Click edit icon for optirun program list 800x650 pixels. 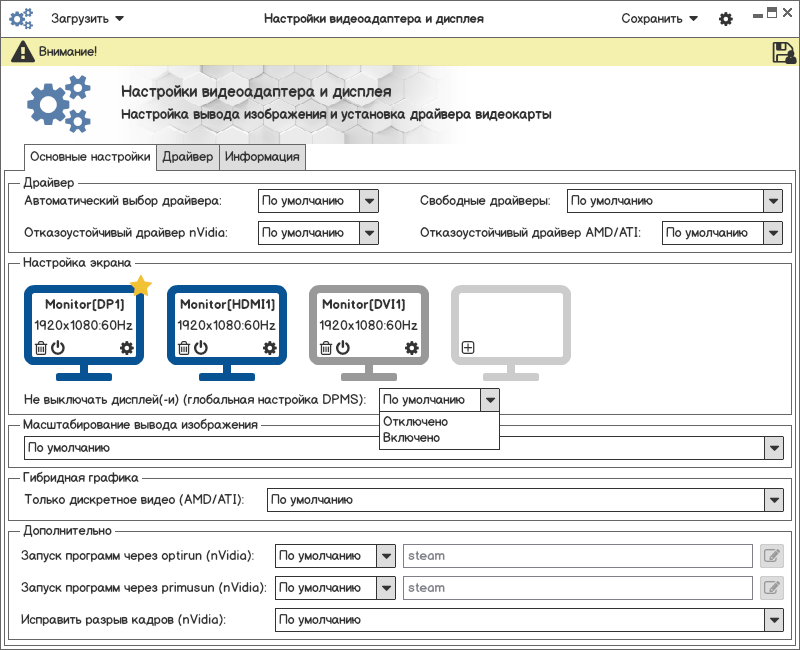(771, 556)
